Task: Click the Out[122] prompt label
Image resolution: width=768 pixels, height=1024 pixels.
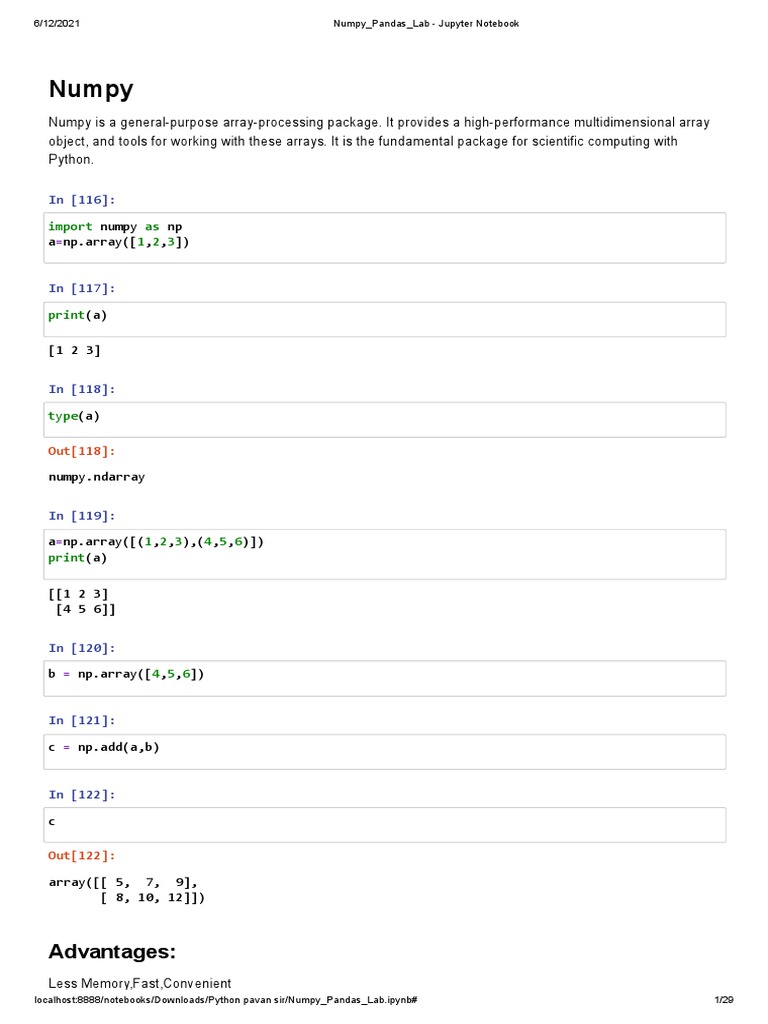Action: 82,856
